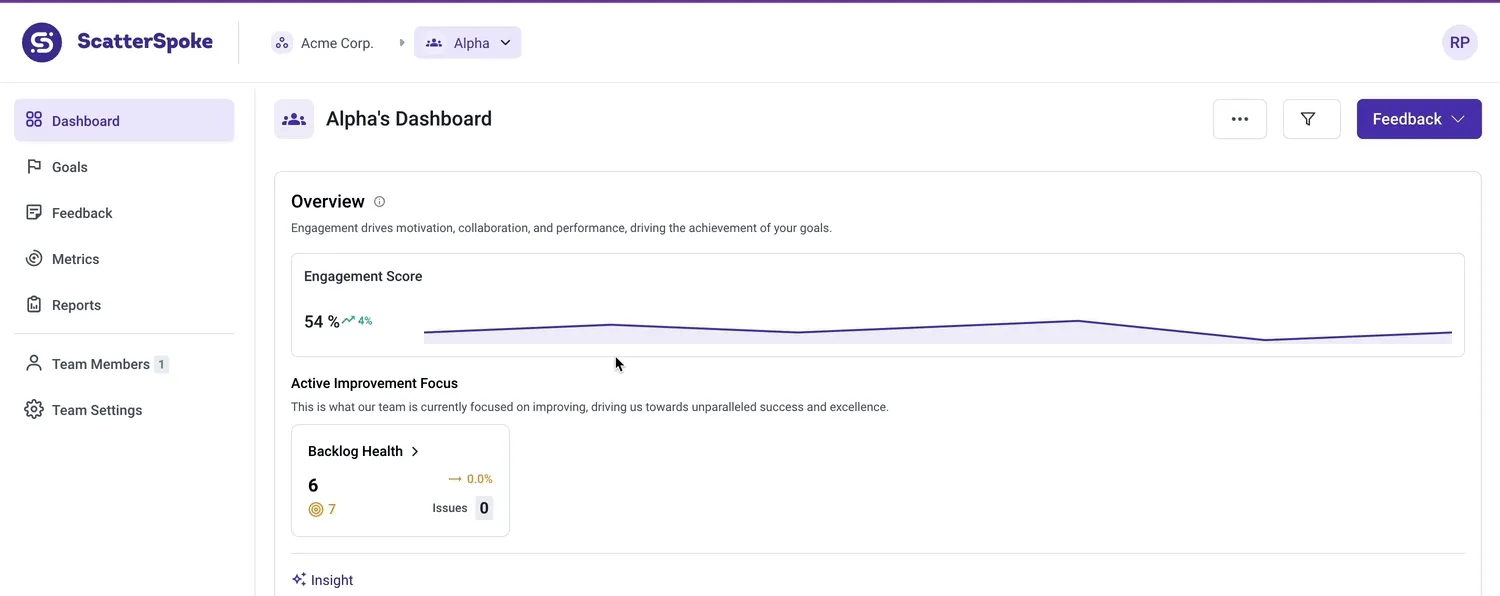This screenshot has width=1500, height=596.
Task: Select Reports in the sidebar
Action: (76, 305)
